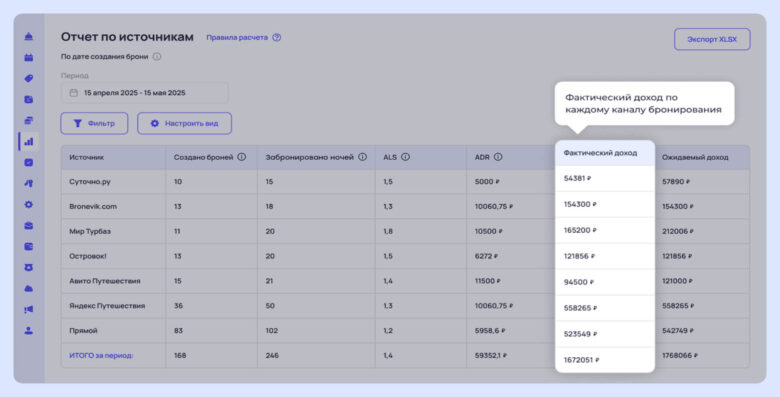Viewport: 780px width, 397px height.
Task: Open the wallet sidebar icon
Action: point(29,247)
